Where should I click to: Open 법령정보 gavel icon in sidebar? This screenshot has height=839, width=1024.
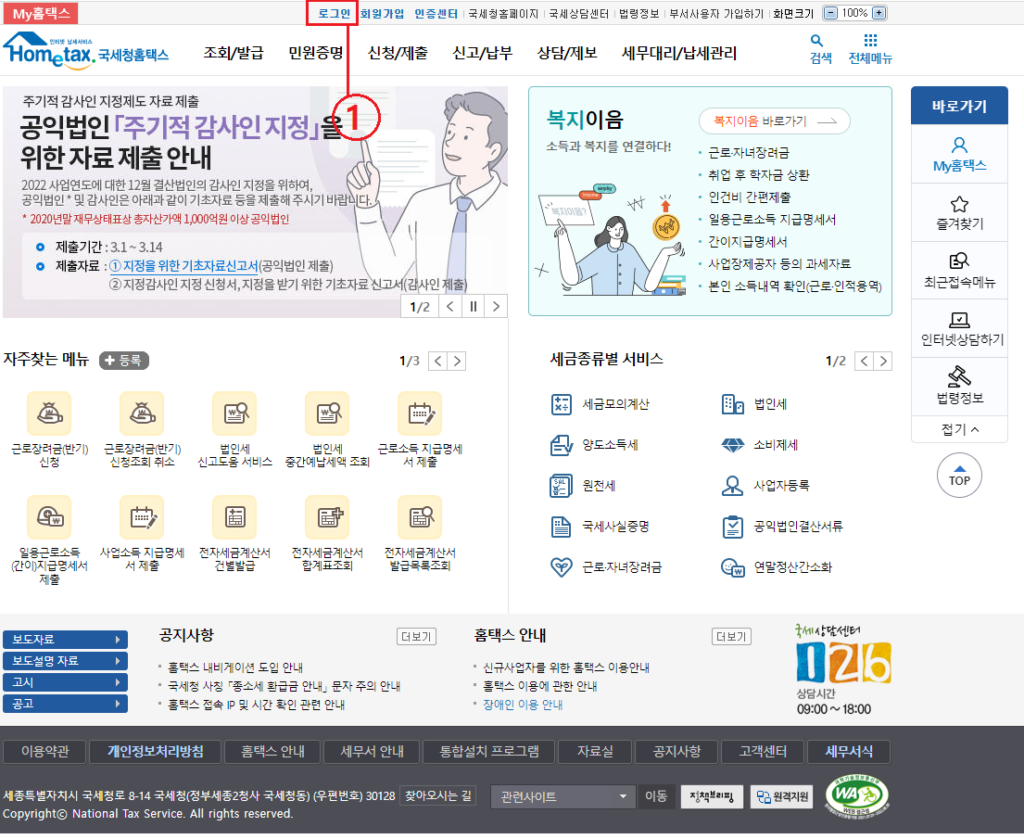click(959, 377)
